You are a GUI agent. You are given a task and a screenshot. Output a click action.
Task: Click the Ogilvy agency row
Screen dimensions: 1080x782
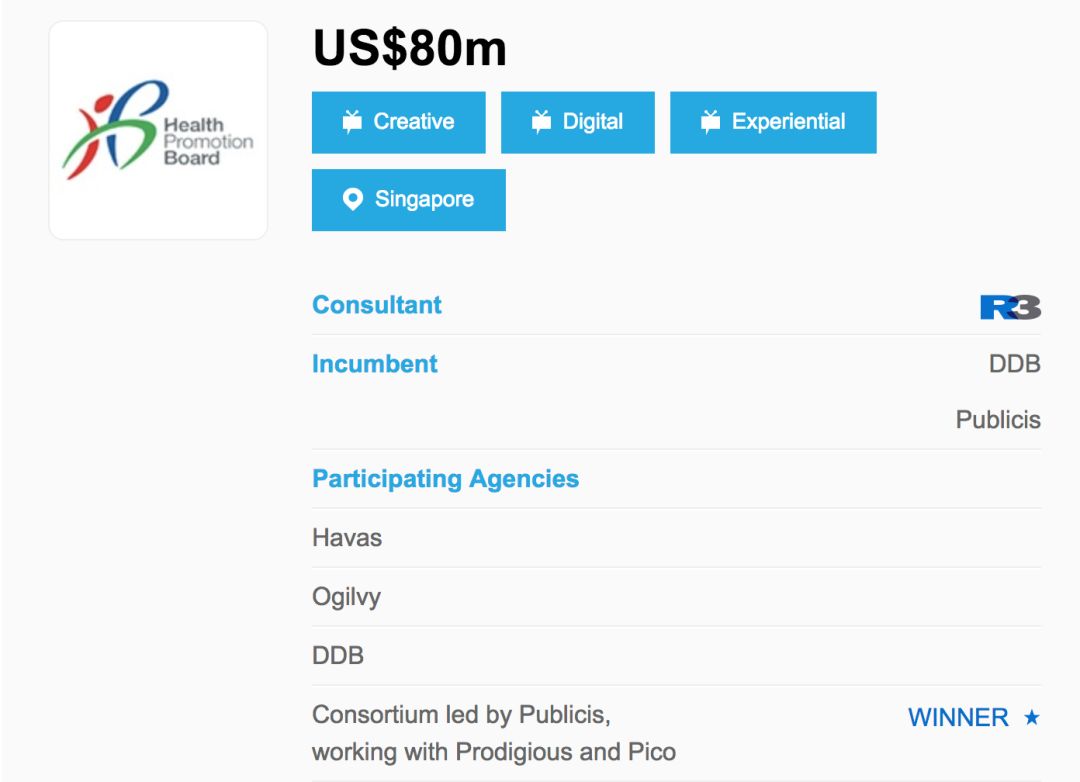[x=676, y=597]
